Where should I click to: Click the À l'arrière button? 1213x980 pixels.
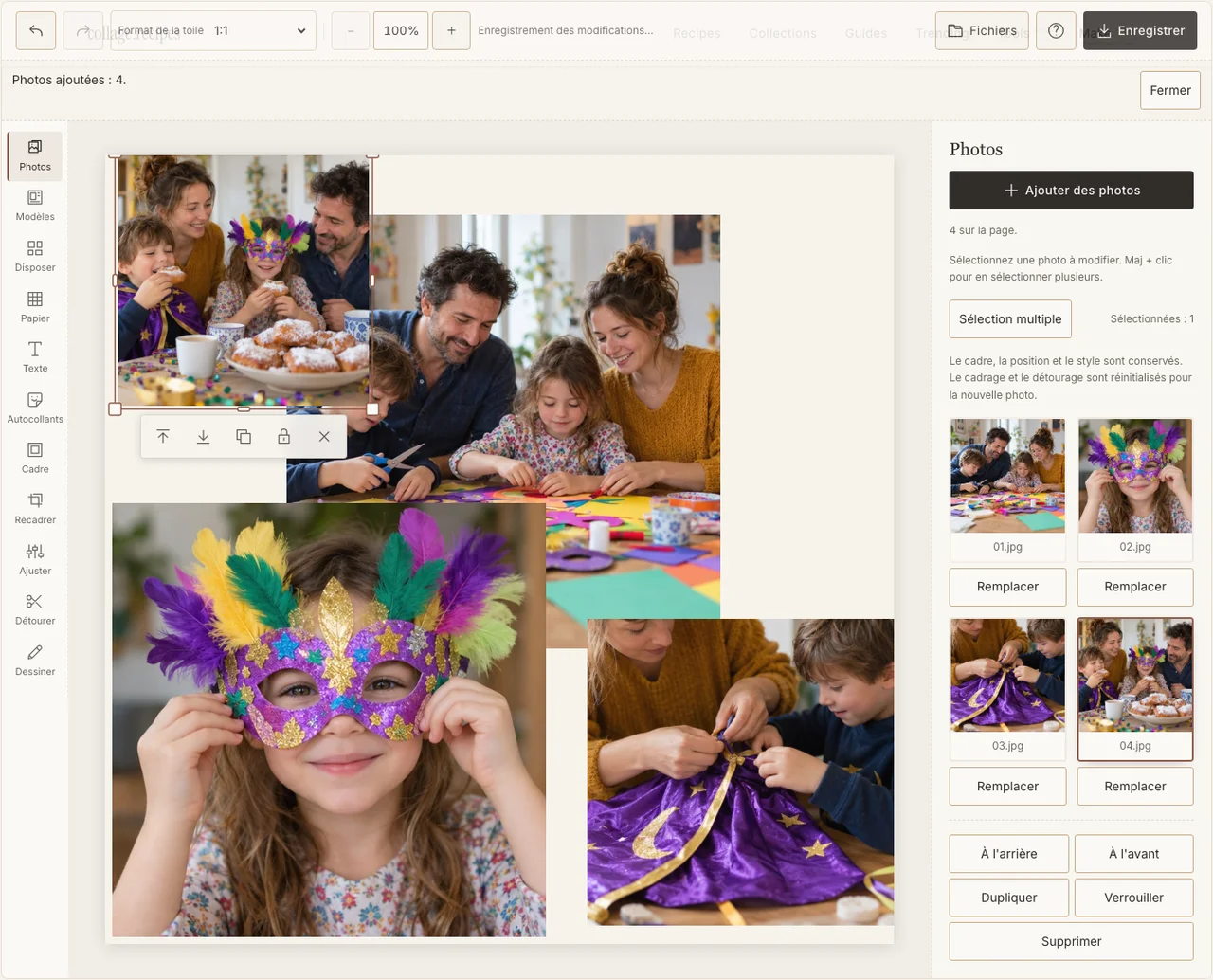point(1009,853)
